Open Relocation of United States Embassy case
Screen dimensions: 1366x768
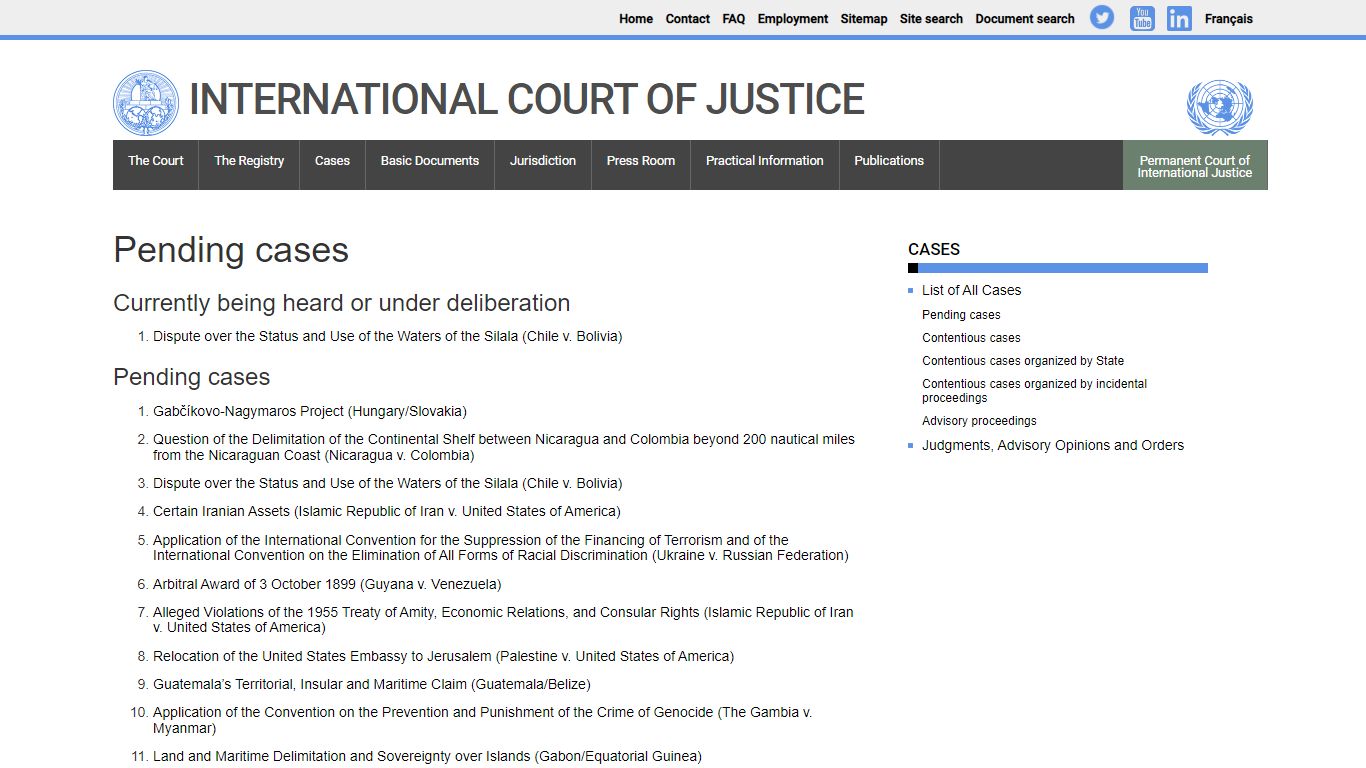coord(443,656)
